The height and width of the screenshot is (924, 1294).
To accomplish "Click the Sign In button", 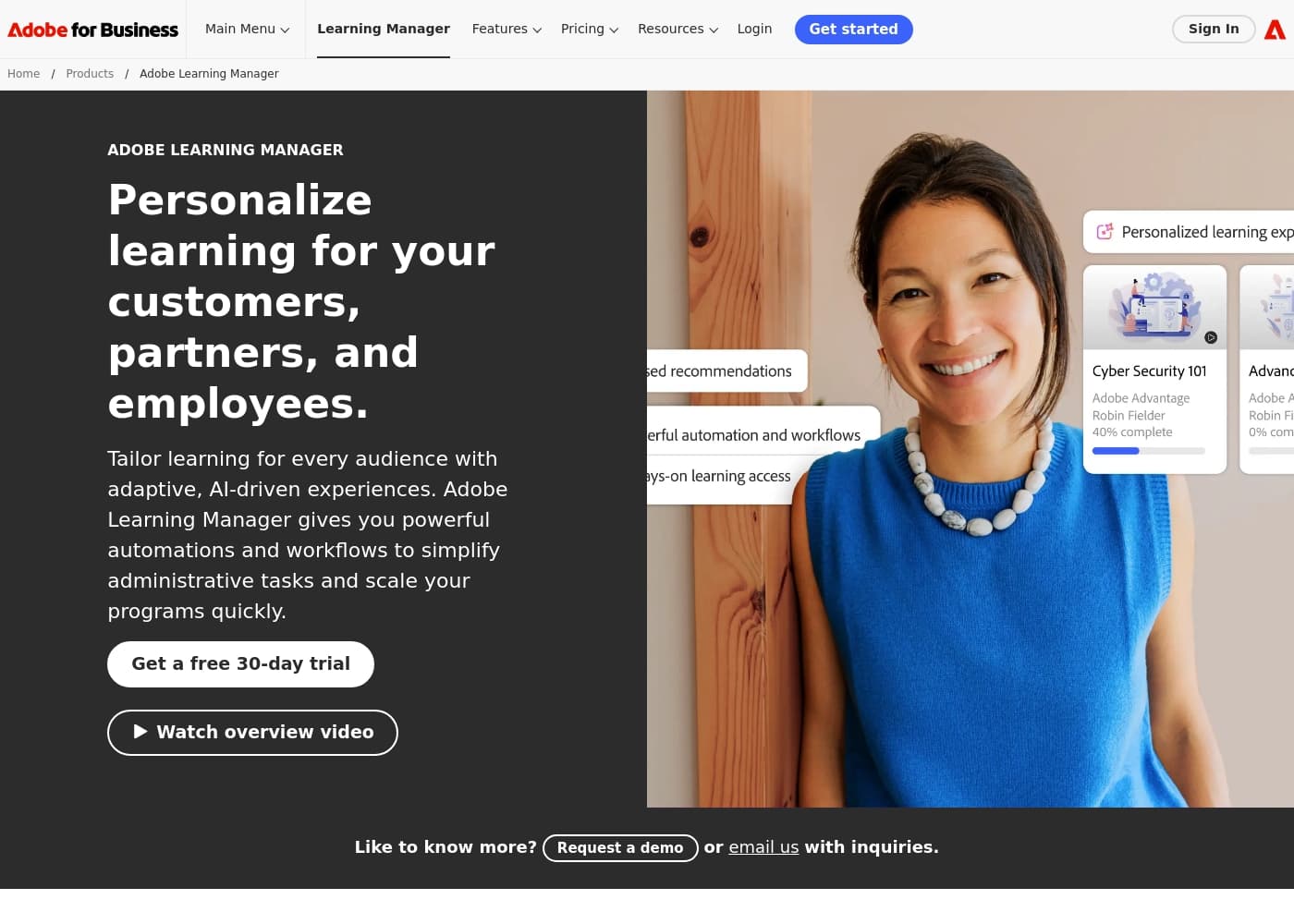I will click(x=1214, y=30).
